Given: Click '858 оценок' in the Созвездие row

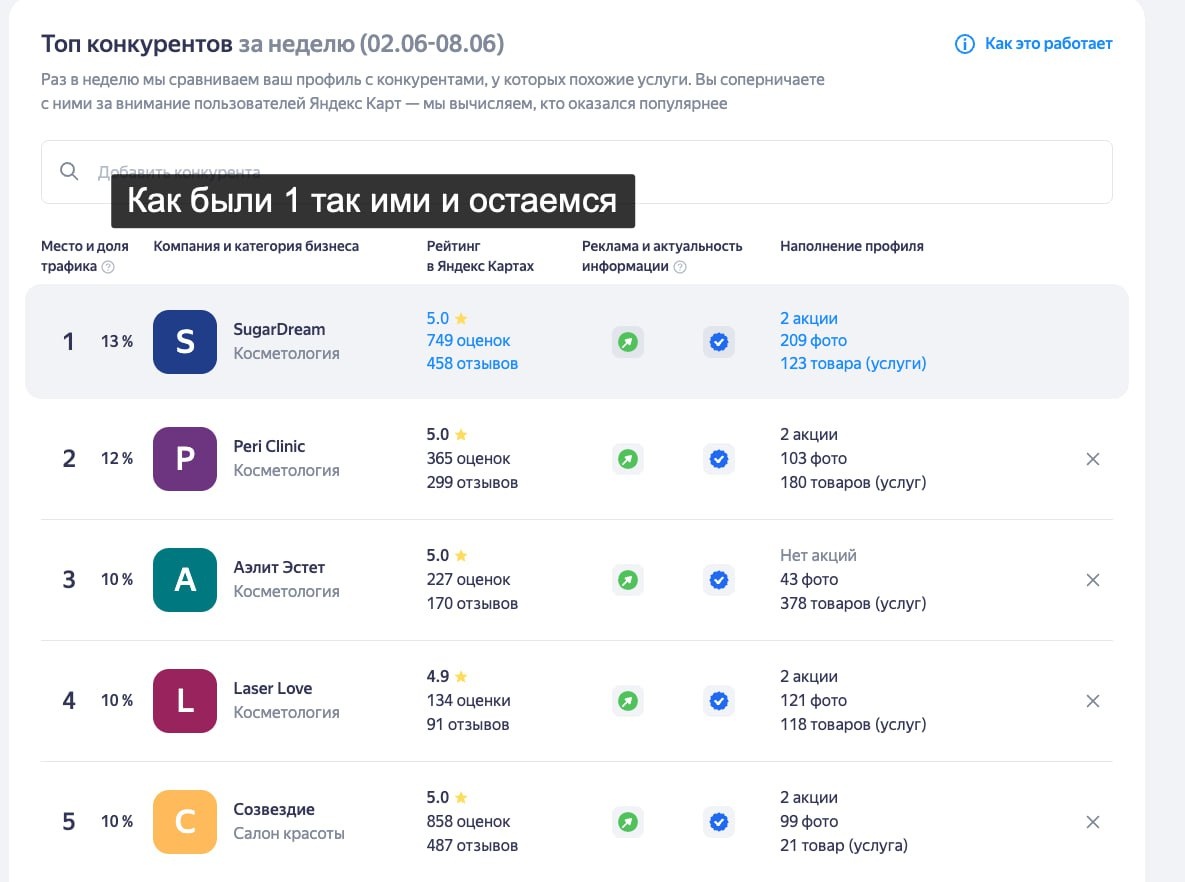Looking at the screenshot, I should pyautogui.click(x=469, y=822).
